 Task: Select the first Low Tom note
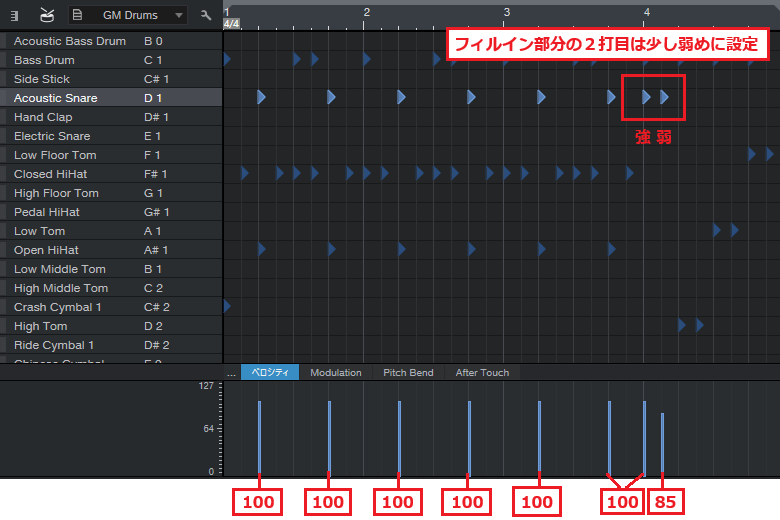pos(717,230)
